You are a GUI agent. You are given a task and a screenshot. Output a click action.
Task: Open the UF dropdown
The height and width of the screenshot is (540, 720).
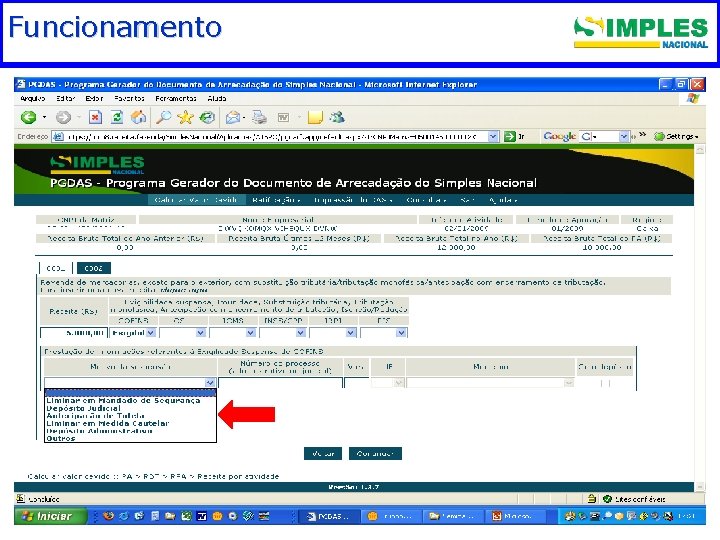[x=398, y=382]
